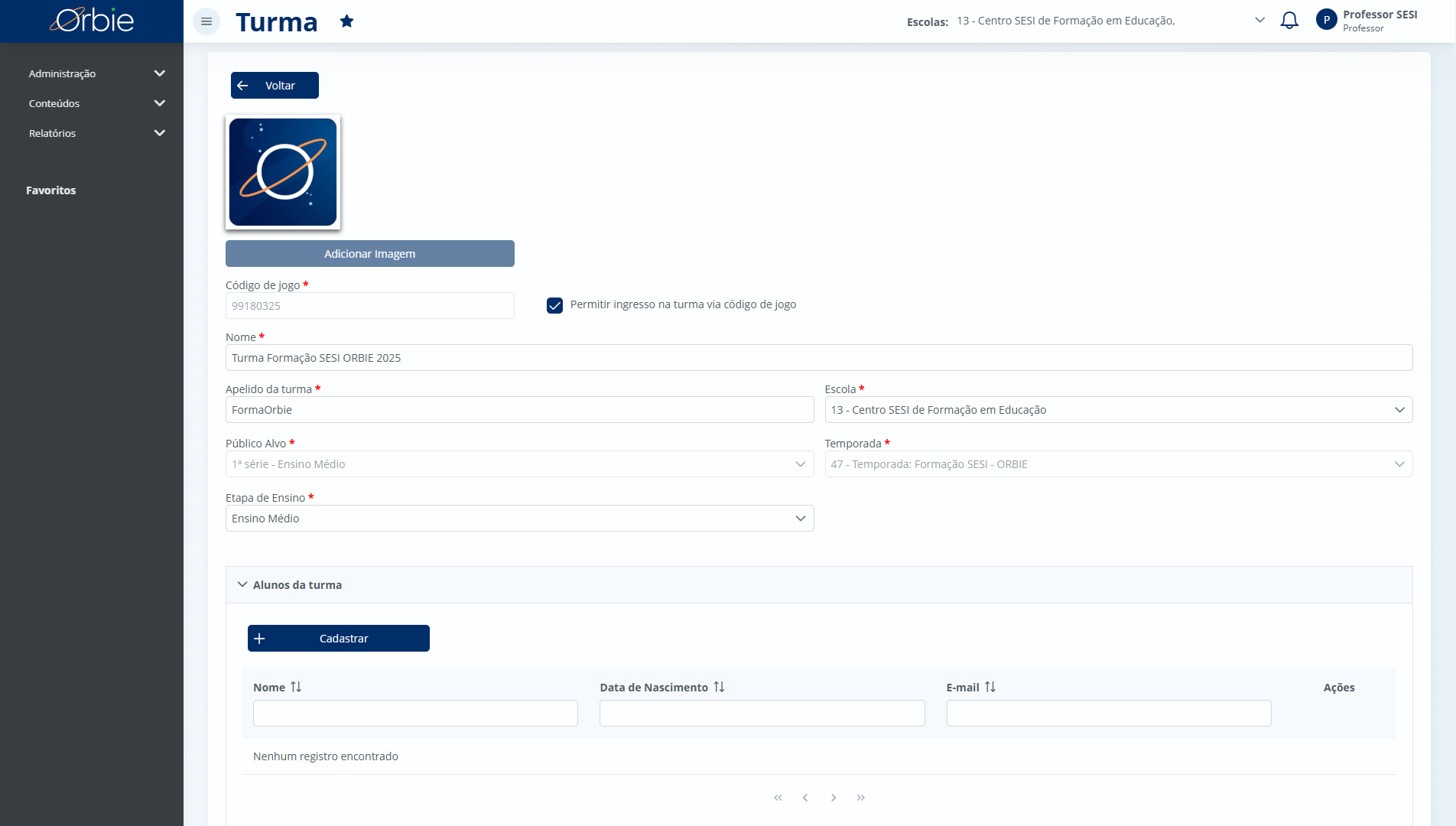
Task: Click the favorite star next to Turma
Action: (346, 21)
